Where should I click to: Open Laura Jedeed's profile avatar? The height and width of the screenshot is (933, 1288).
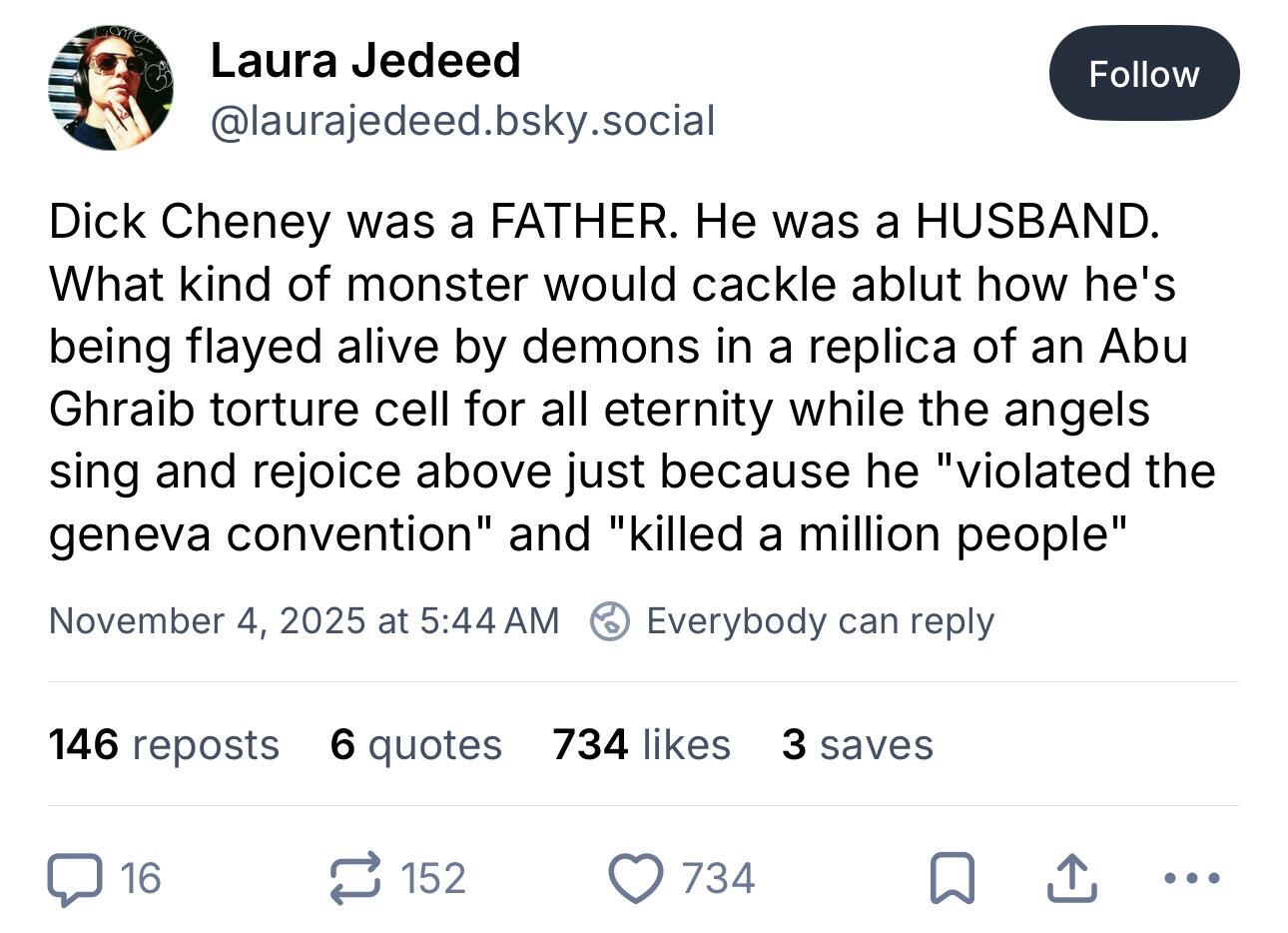point(111,88)
